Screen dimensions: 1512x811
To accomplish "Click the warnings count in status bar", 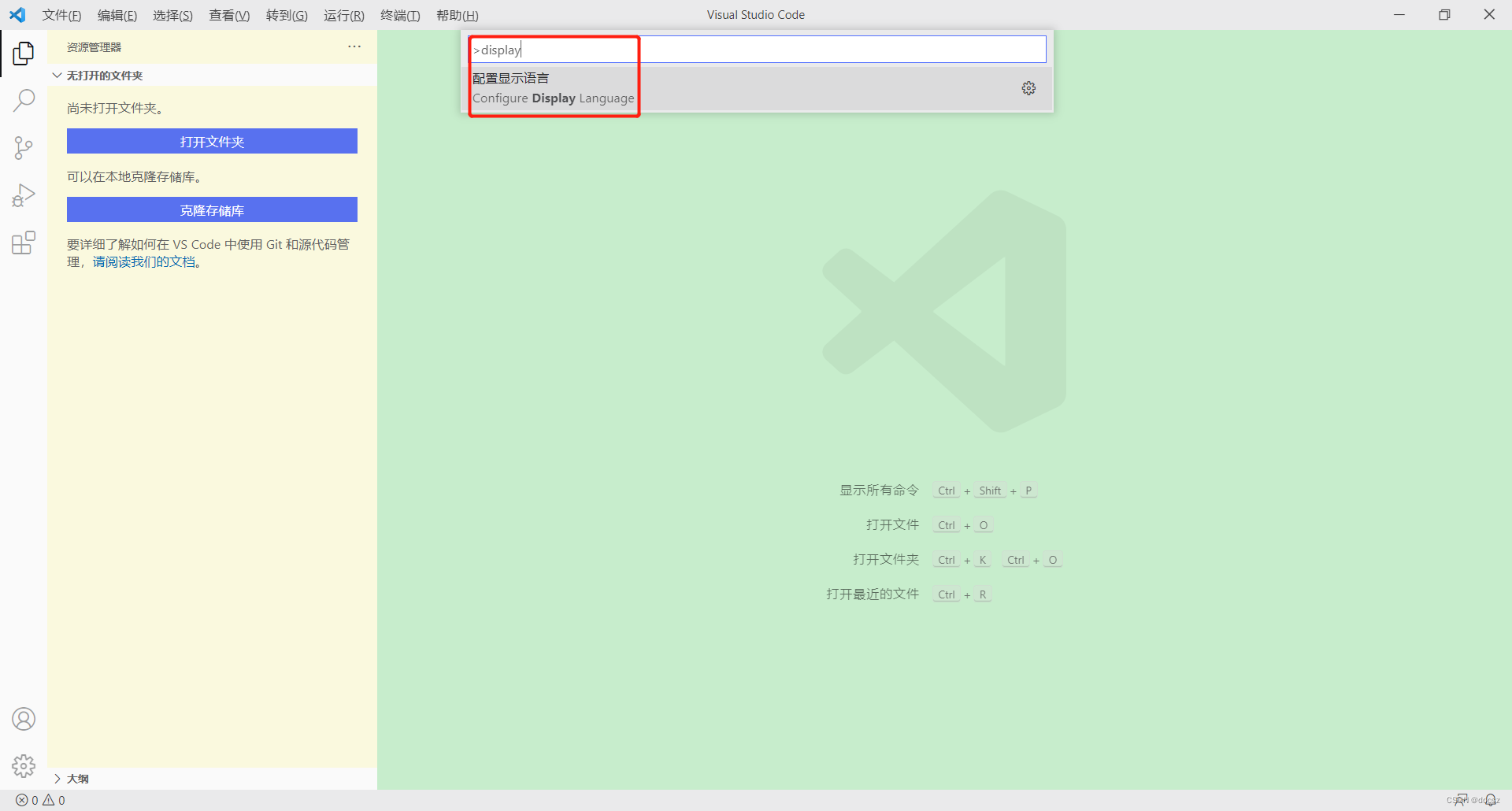I will pyautogui.click(x=54, y=800).
